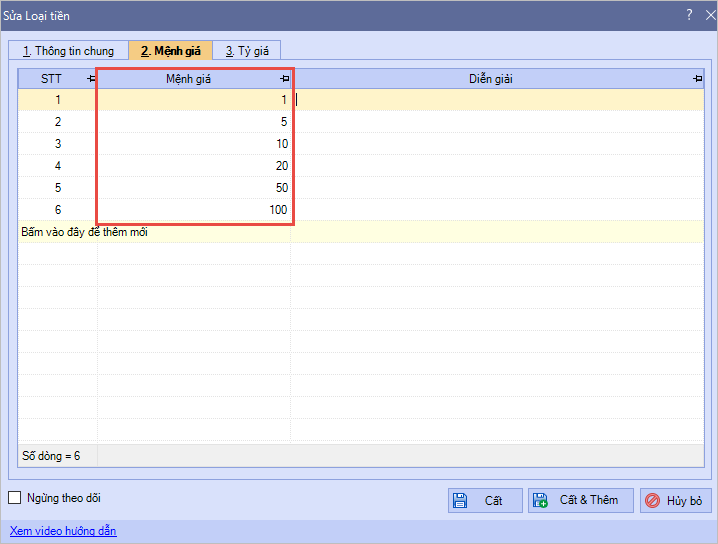Click the Cất & Thêm button

580,500
